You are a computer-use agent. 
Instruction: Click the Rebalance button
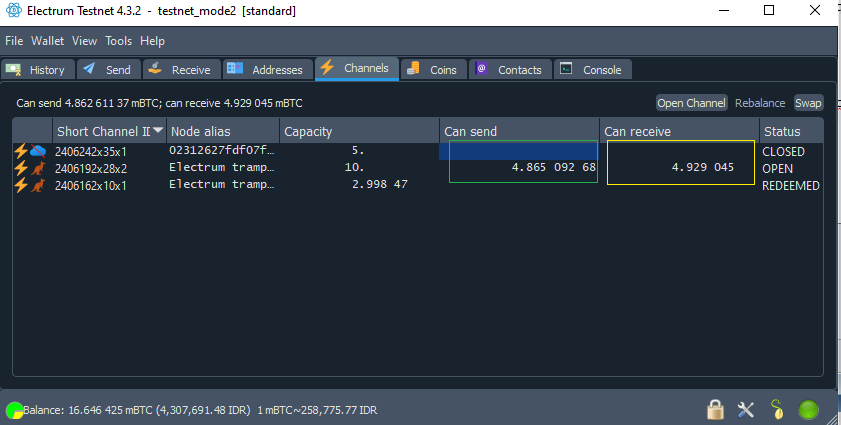coord(759,103)
